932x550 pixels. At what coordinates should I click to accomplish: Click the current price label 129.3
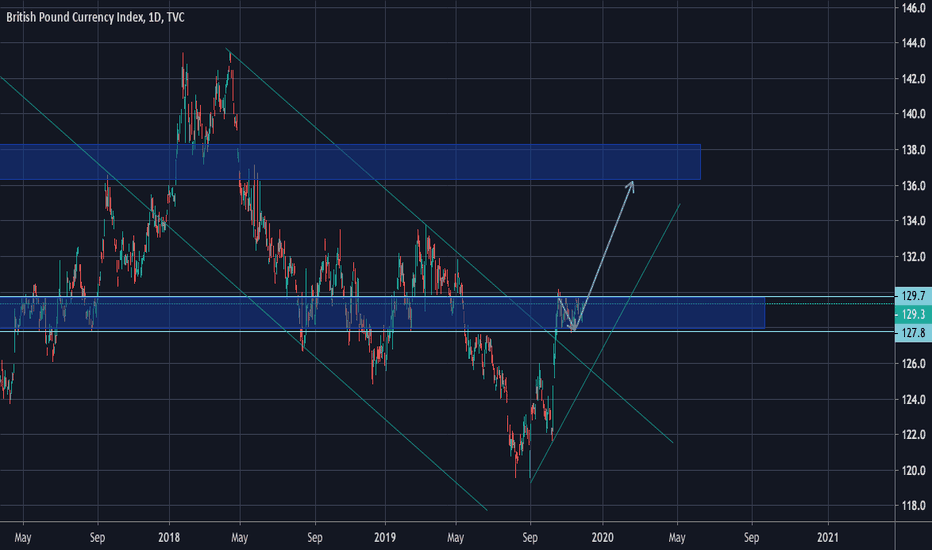coord(913,314)
